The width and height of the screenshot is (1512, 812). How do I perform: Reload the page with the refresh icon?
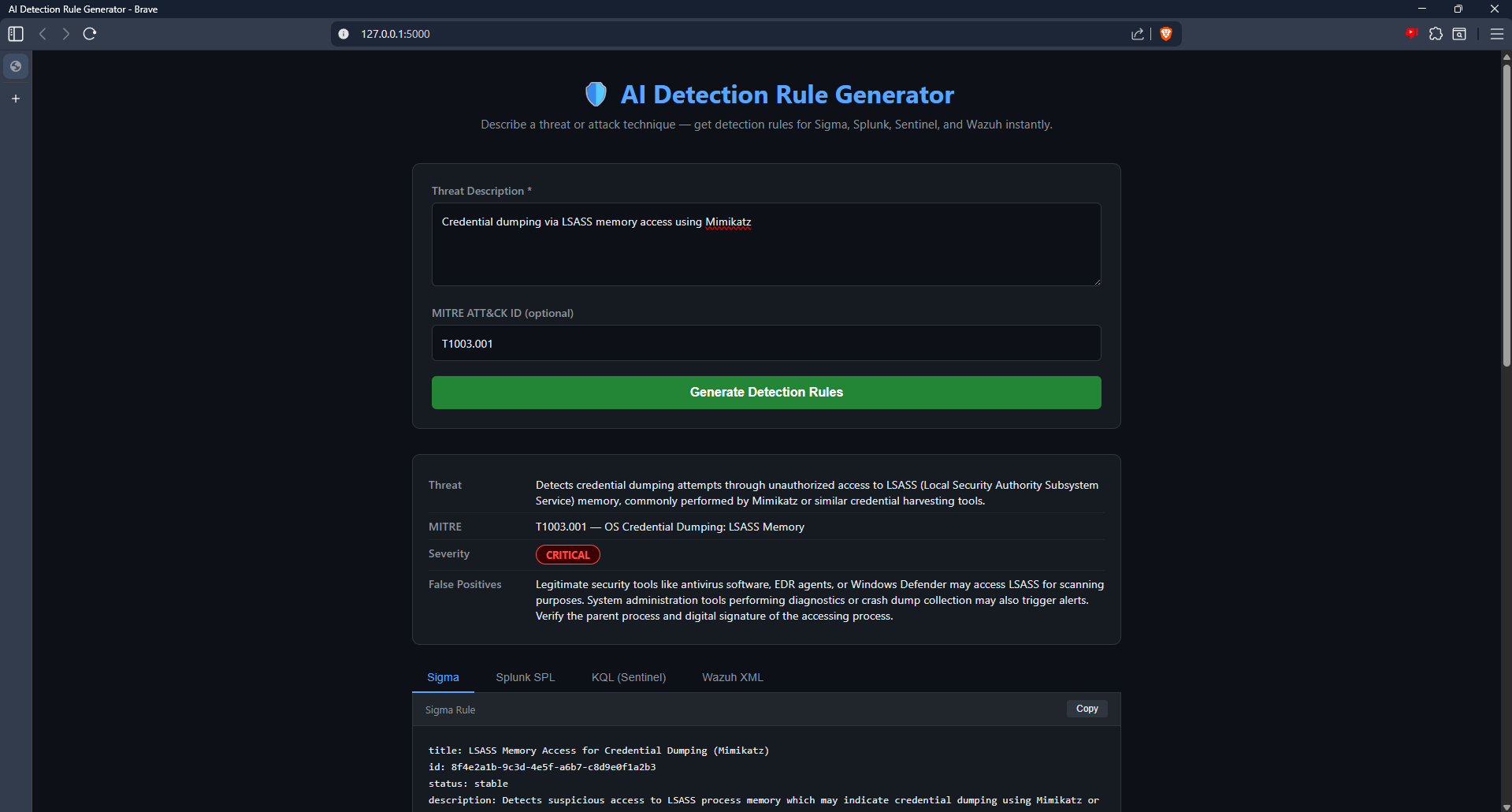coord(90,34)
